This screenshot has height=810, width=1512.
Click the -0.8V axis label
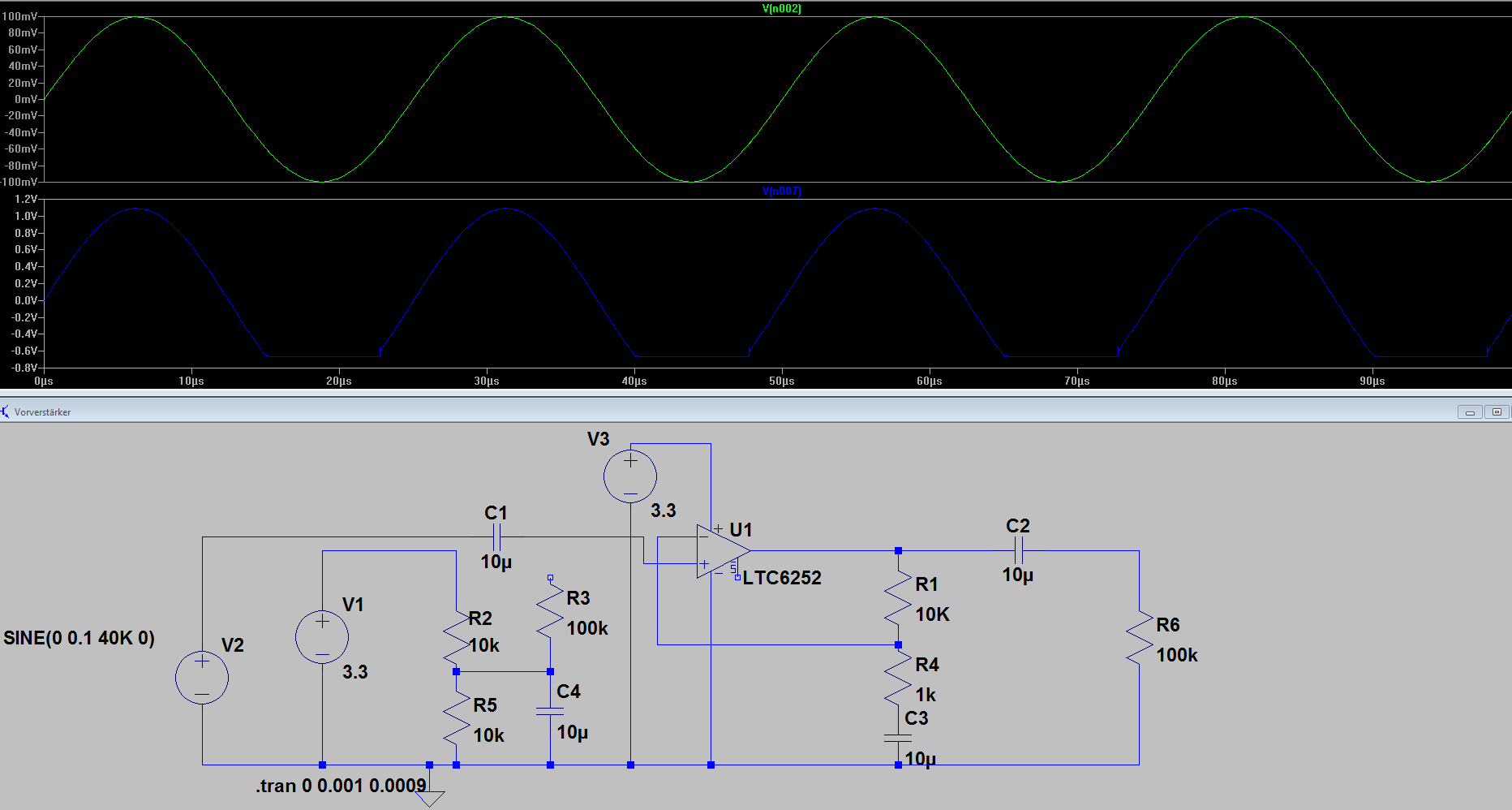click(24, 368)
